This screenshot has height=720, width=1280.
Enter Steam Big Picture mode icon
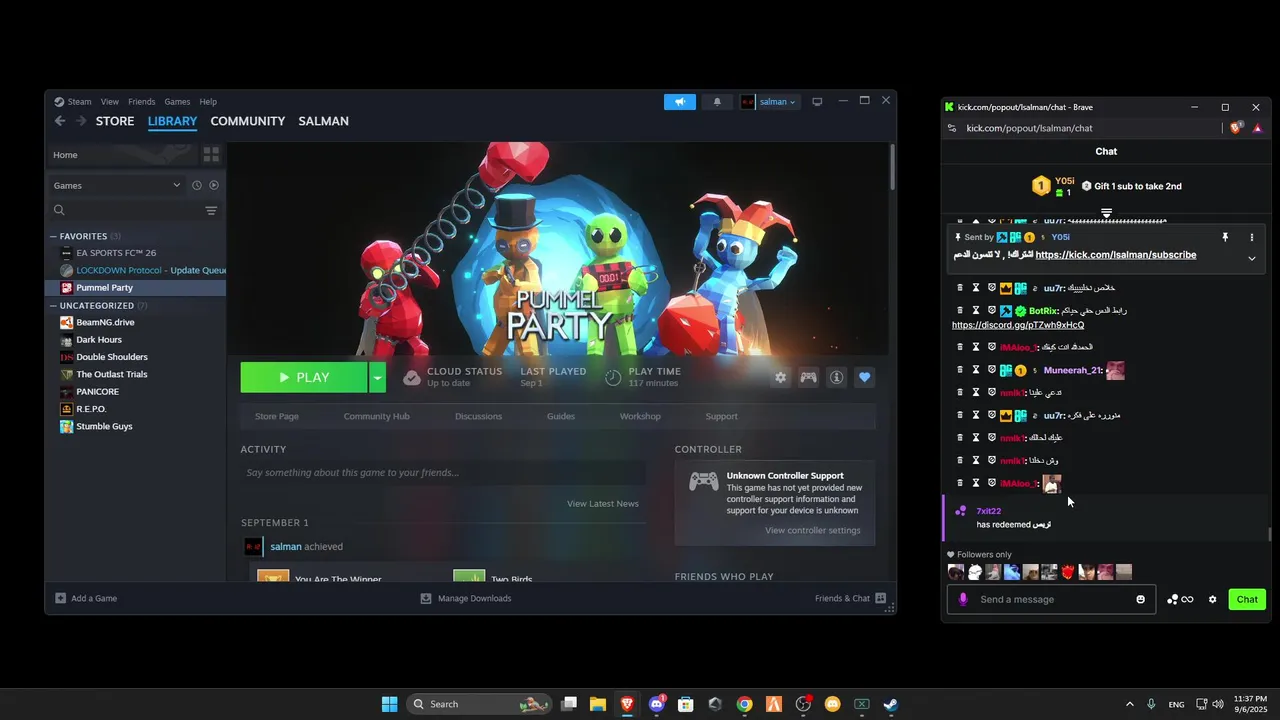[817, 102]
